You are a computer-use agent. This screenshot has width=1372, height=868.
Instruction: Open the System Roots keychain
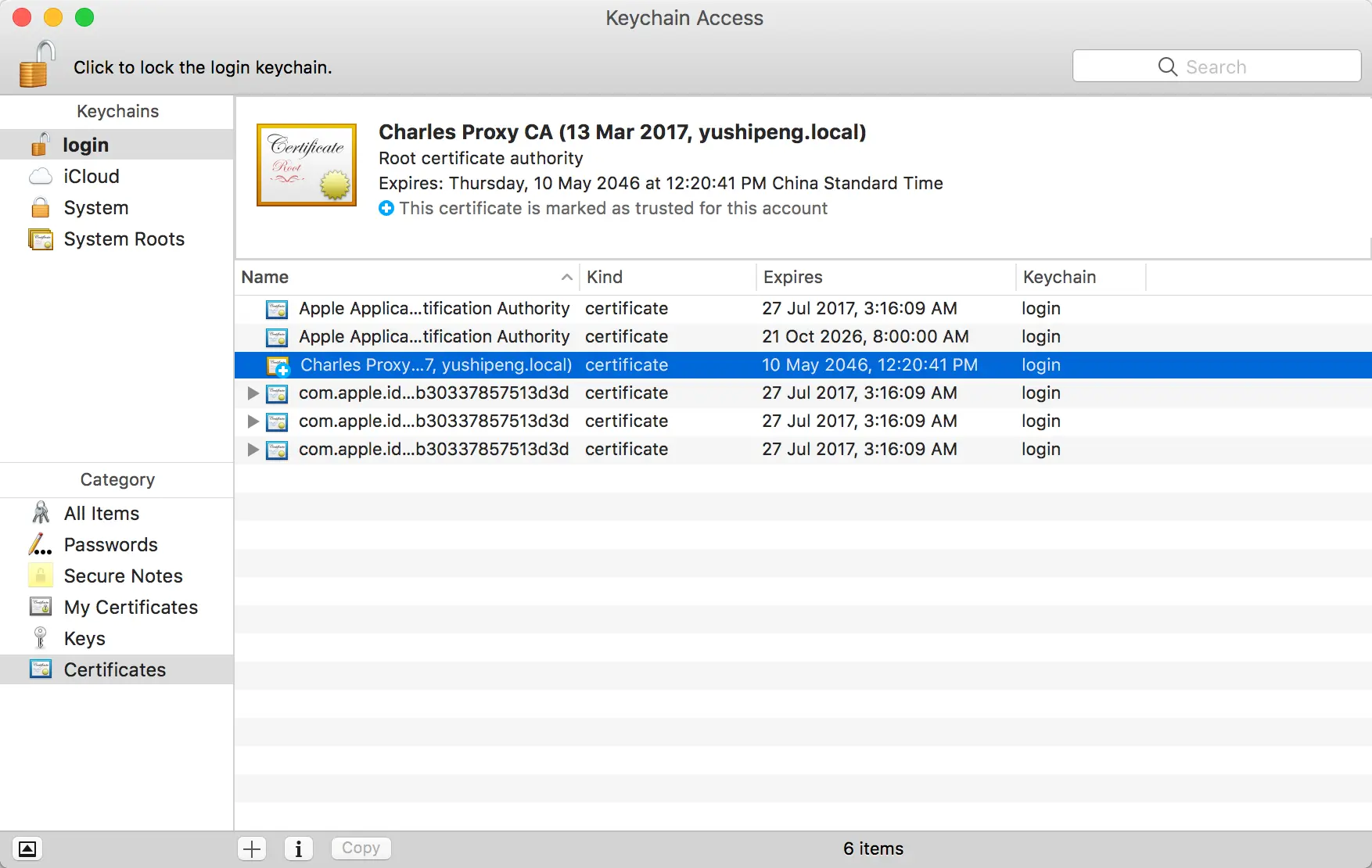pyautogui.click(x=117, y=239)
